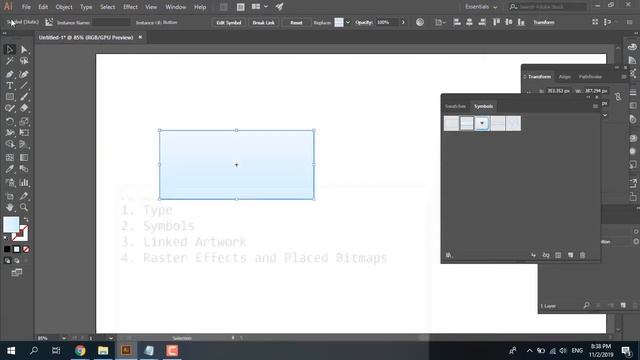
Task: Switch to the Swatches panel tab
Action: [456, 106]
